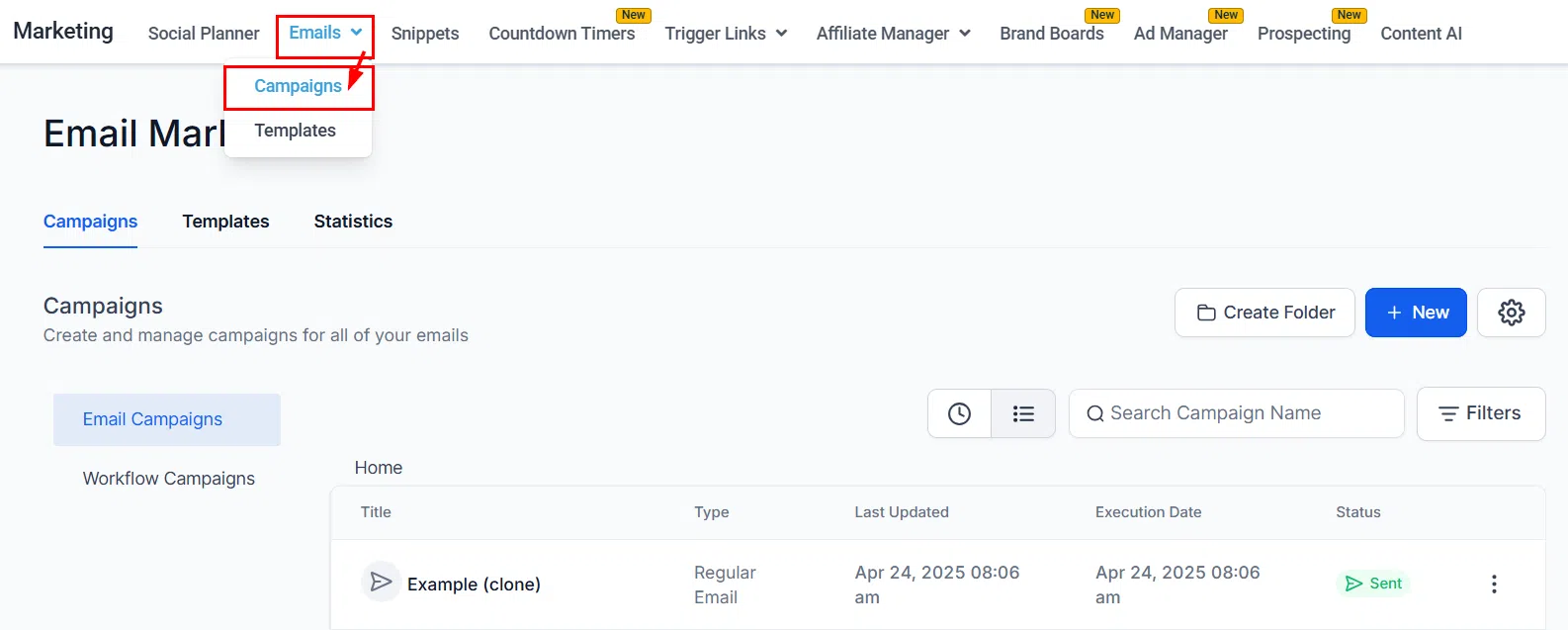Click Home breadcrumb link
The height and width of the screenshot is (630, 1568).
tap(379, 468)
